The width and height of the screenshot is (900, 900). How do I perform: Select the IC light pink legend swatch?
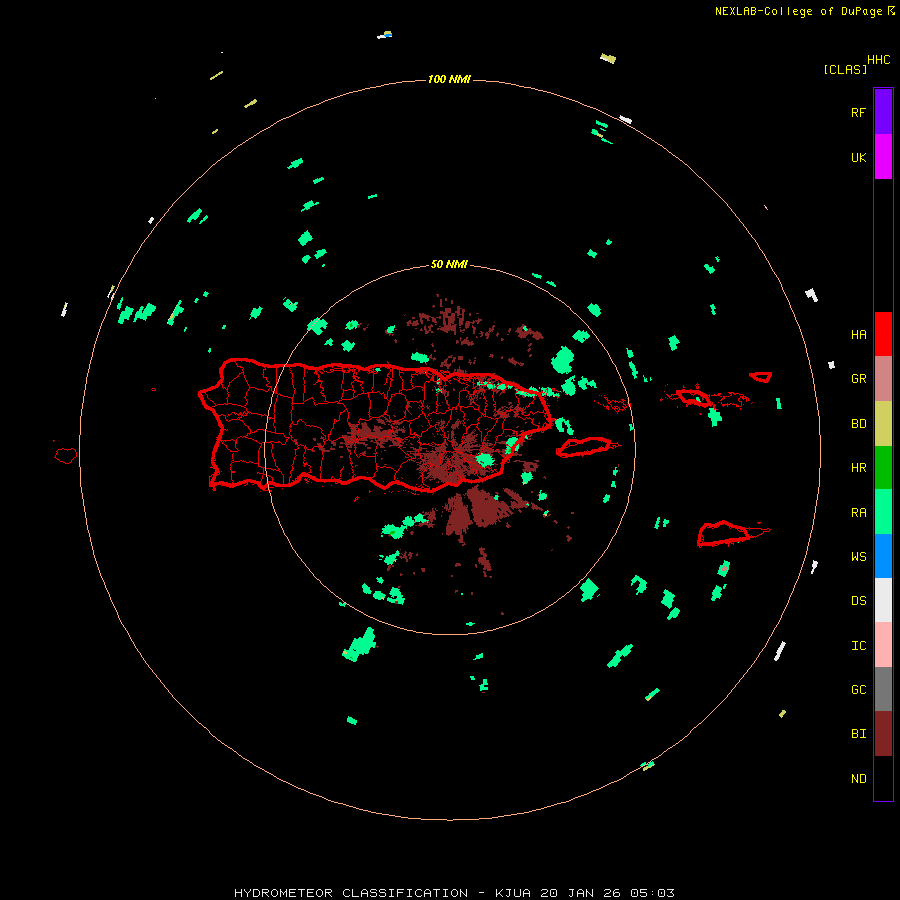point(883,645)
